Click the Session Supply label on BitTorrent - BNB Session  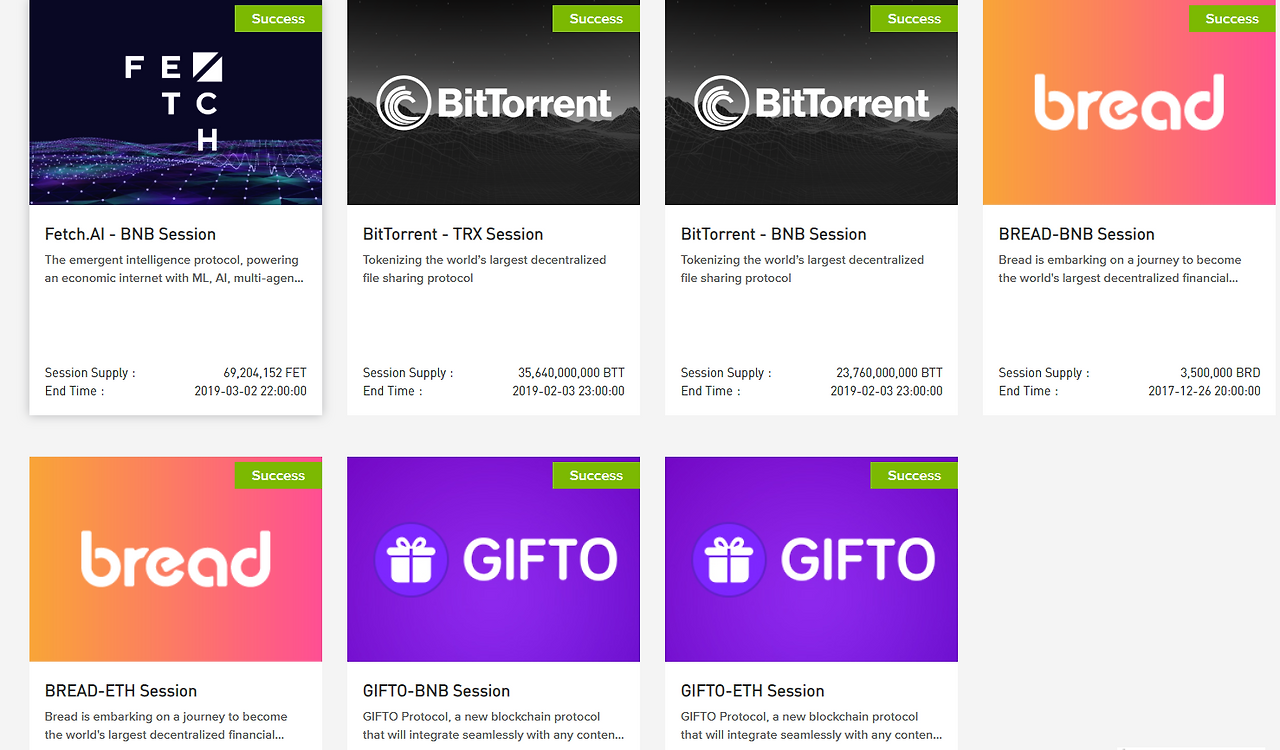click(x=726, y=373)
